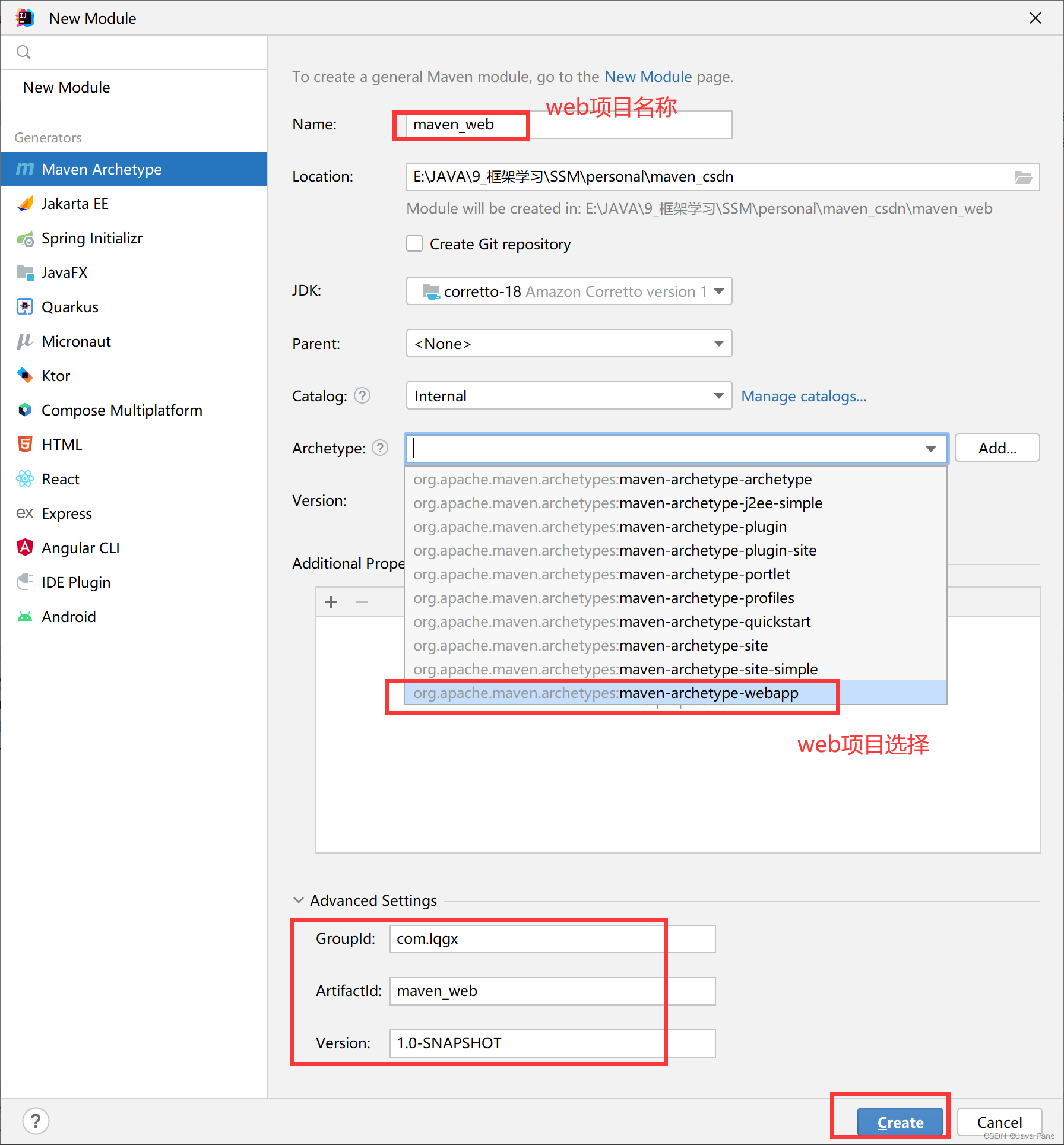Select Android generator

pos(134,617)
